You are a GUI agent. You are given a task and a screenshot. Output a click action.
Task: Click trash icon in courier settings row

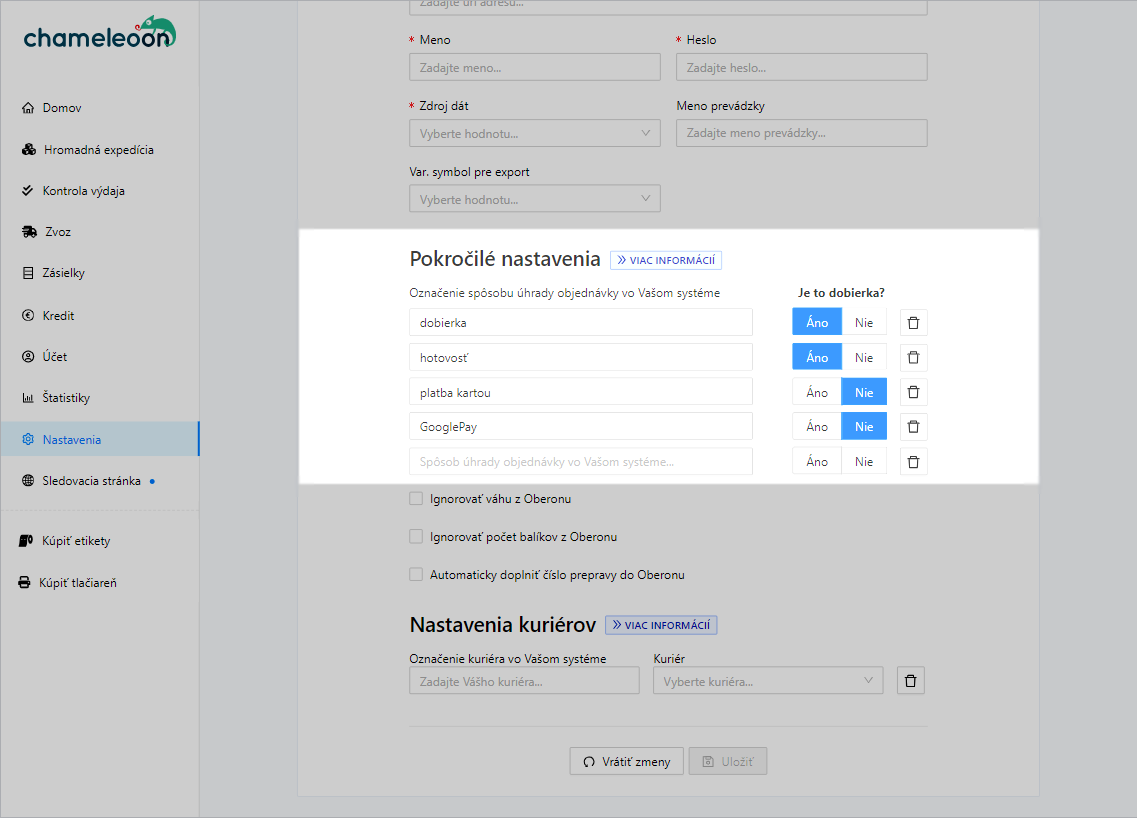click(910, 681)
